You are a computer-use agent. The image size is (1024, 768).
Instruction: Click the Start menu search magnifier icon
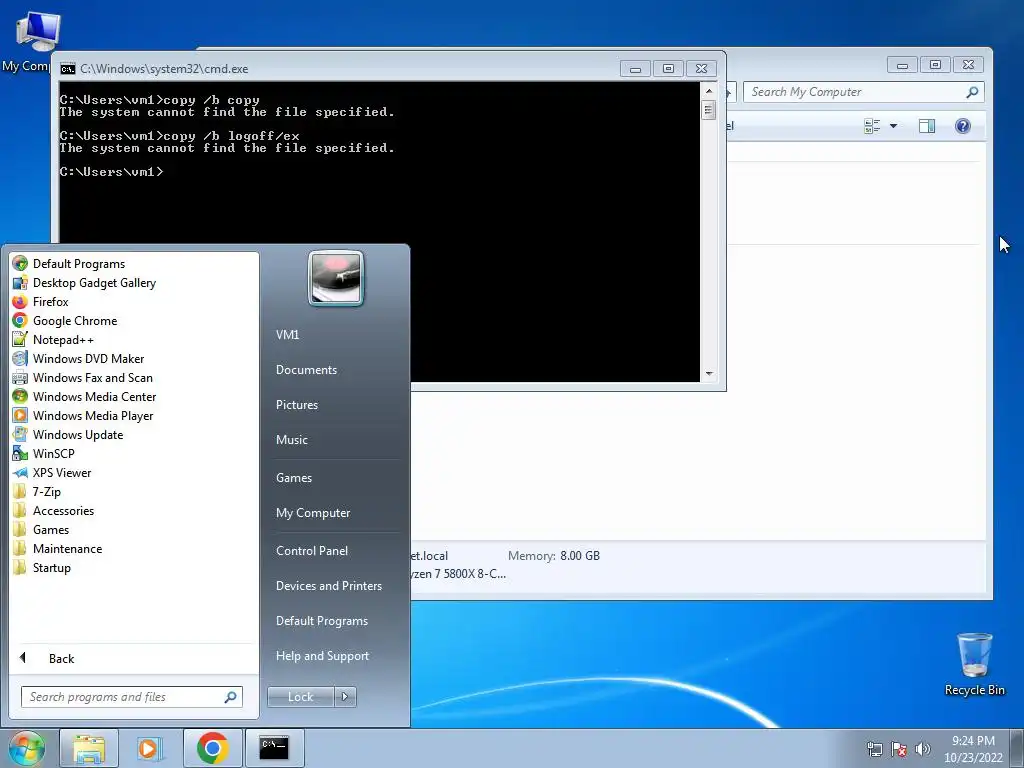(x=230, y=697)
